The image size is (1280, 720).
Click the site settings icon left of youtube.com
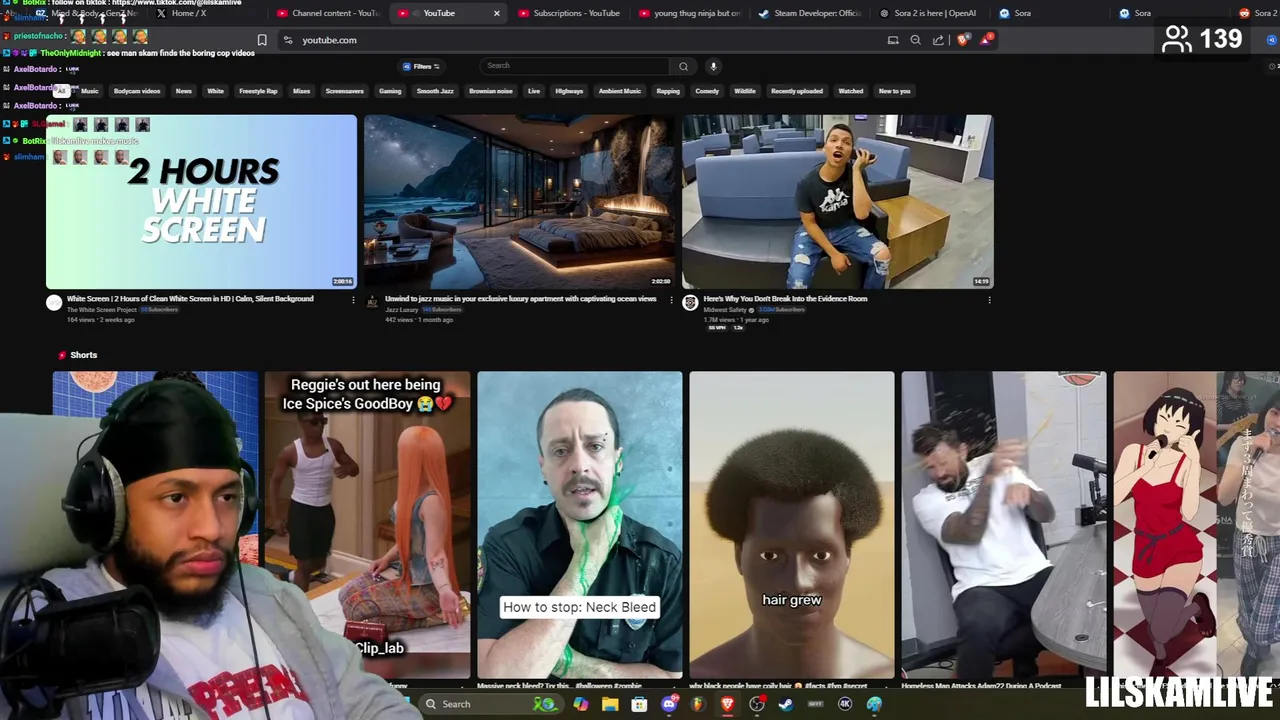coord(288,40)
